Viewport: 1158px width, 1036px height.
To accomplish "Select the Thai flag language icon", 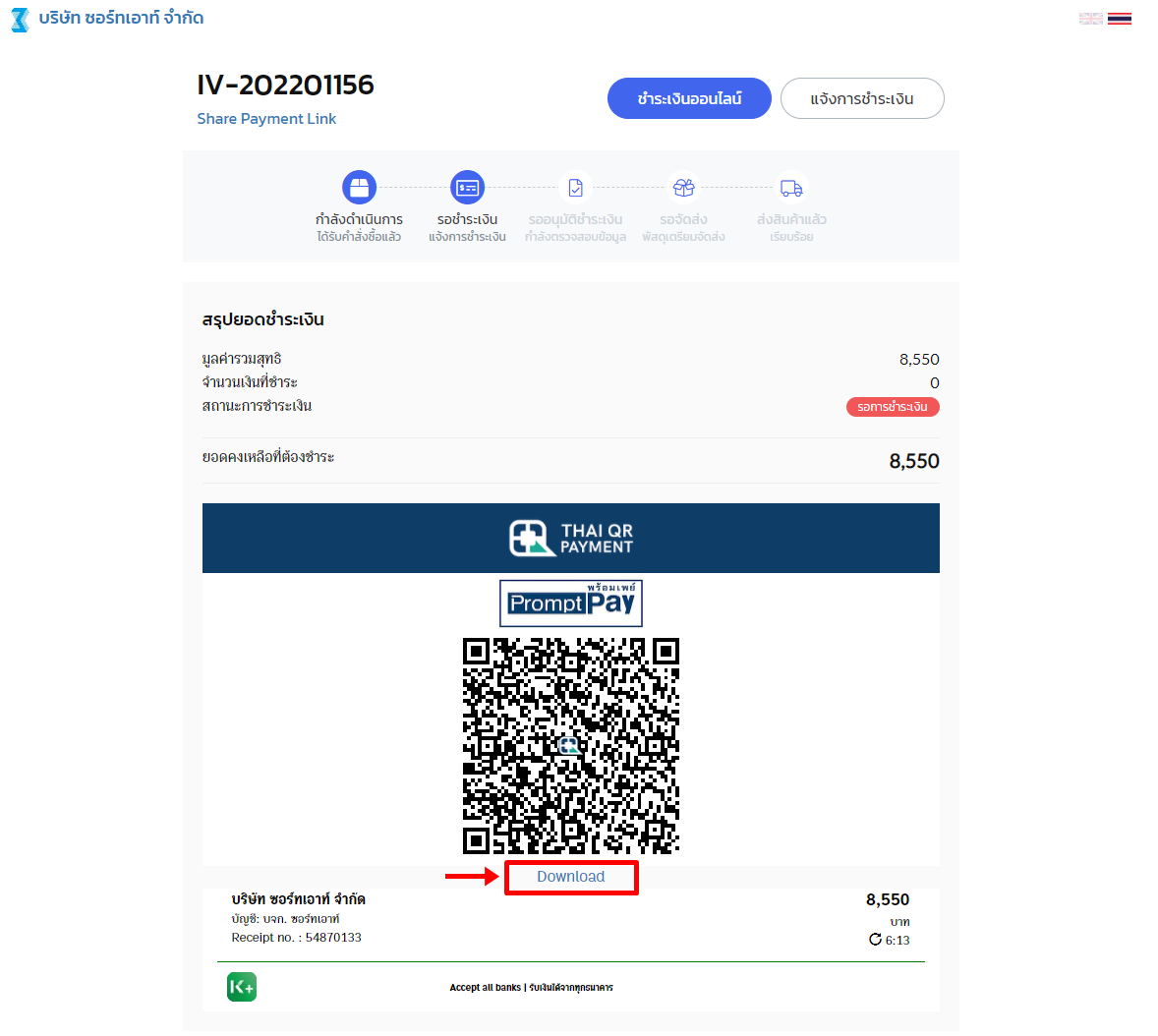I will coord(1120,19).
